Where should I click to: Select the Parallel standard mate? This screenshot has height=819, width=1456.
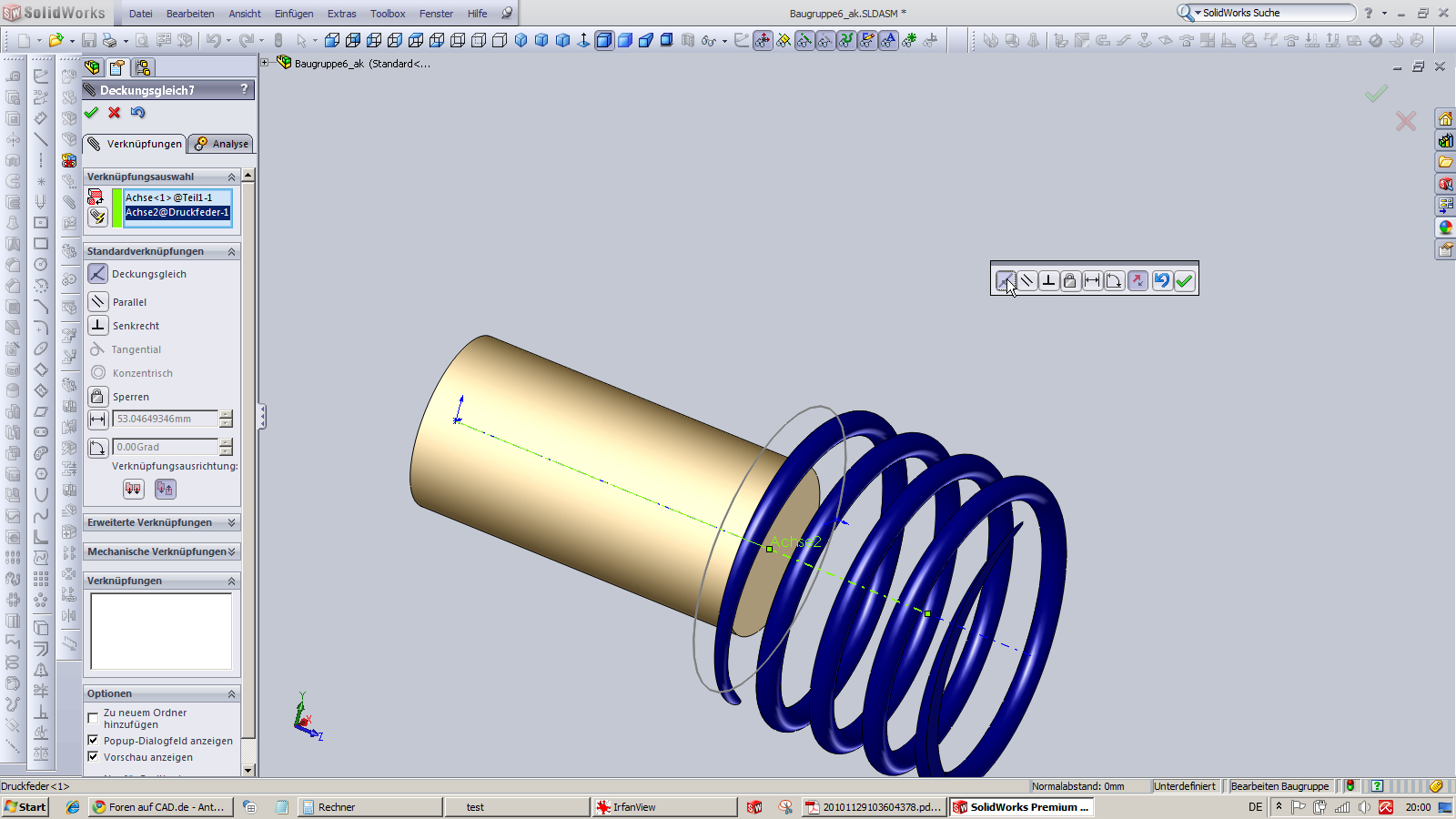pos(97,302)
